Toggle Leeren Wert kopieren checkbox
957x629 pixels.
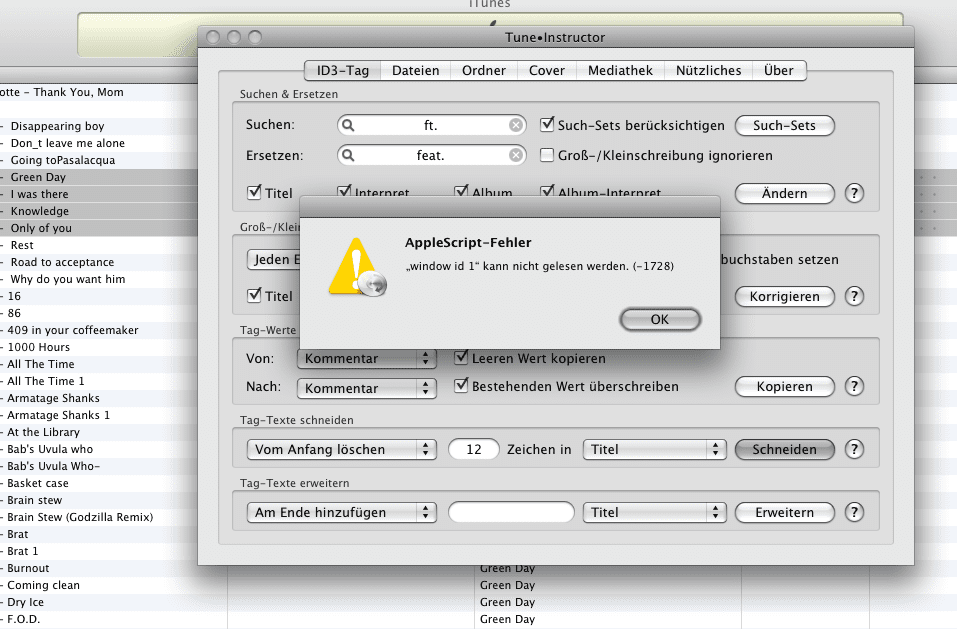(x=461, y=357)
